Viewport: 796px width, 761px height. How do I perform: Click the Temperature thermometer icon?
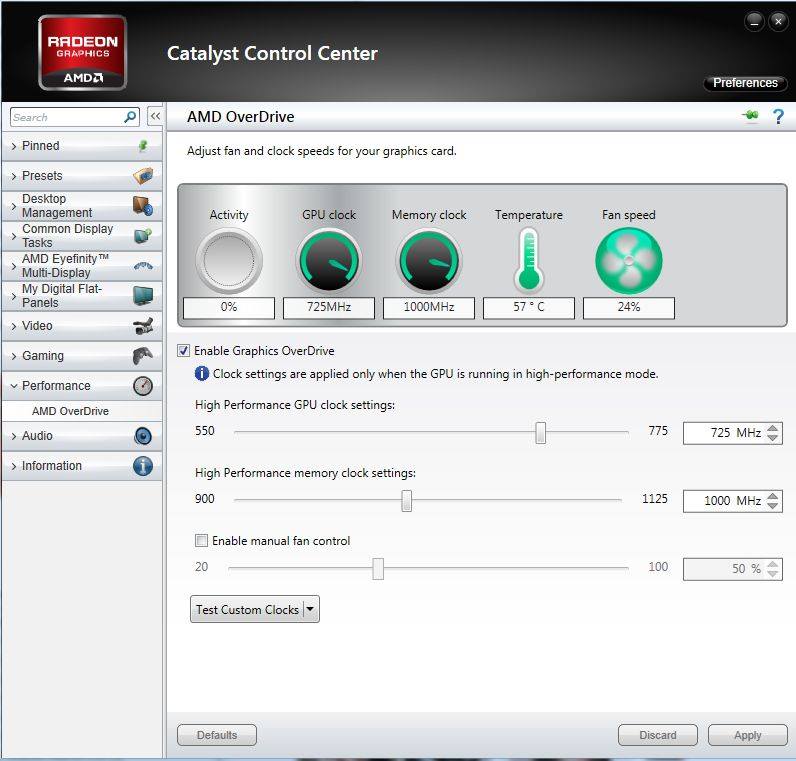[529, 259]
